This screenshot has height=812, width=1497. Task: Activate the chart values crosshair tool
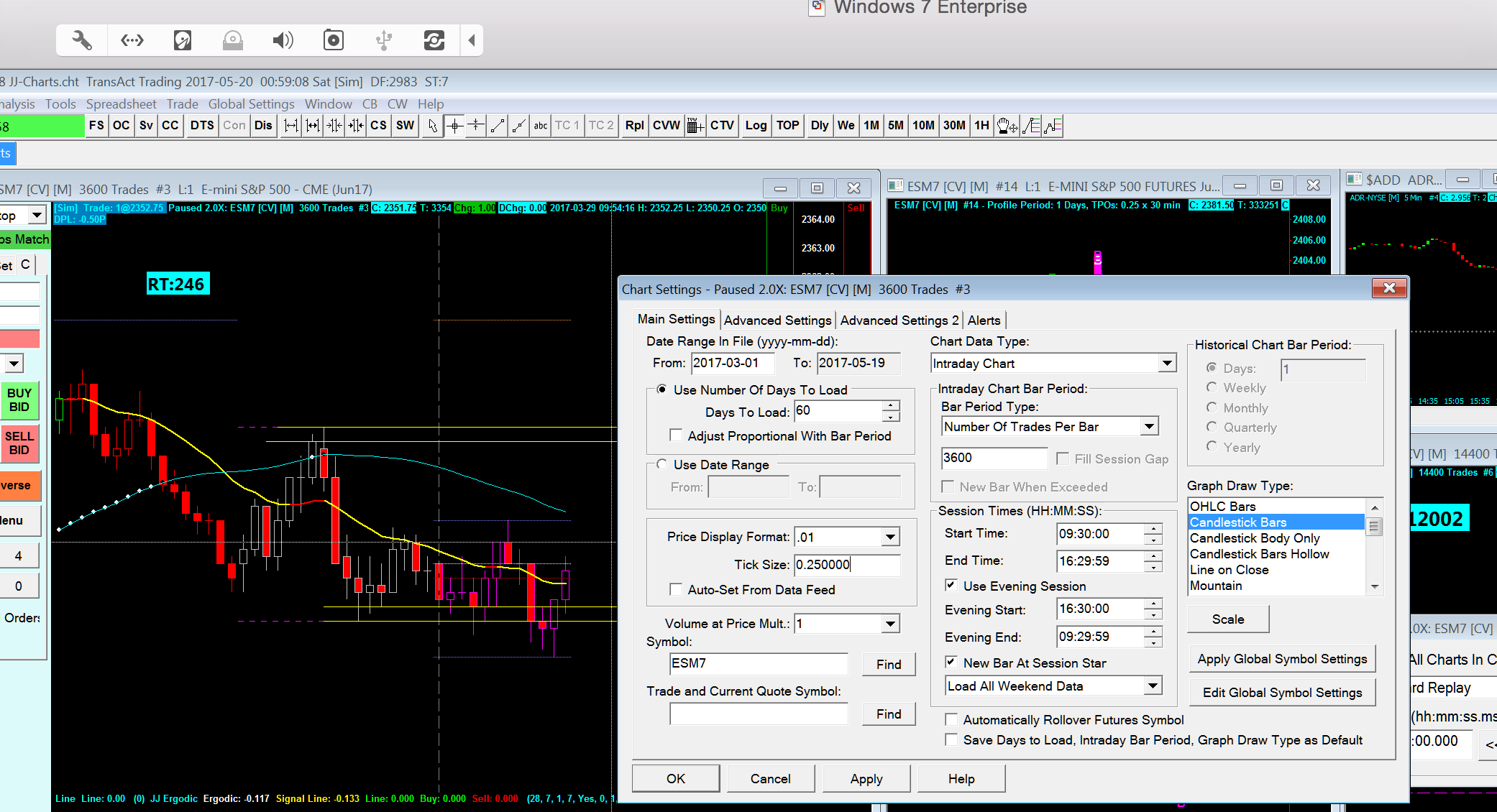(454, 126)
